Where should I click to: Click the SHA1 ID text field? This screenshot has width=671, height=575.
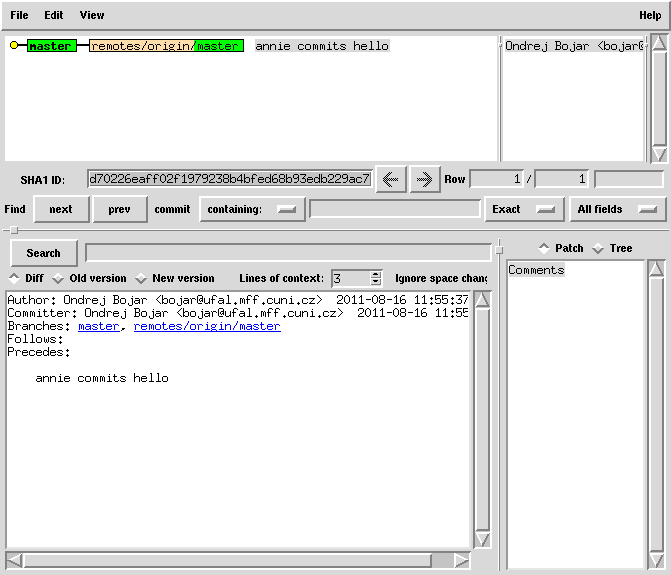[229, 179]
